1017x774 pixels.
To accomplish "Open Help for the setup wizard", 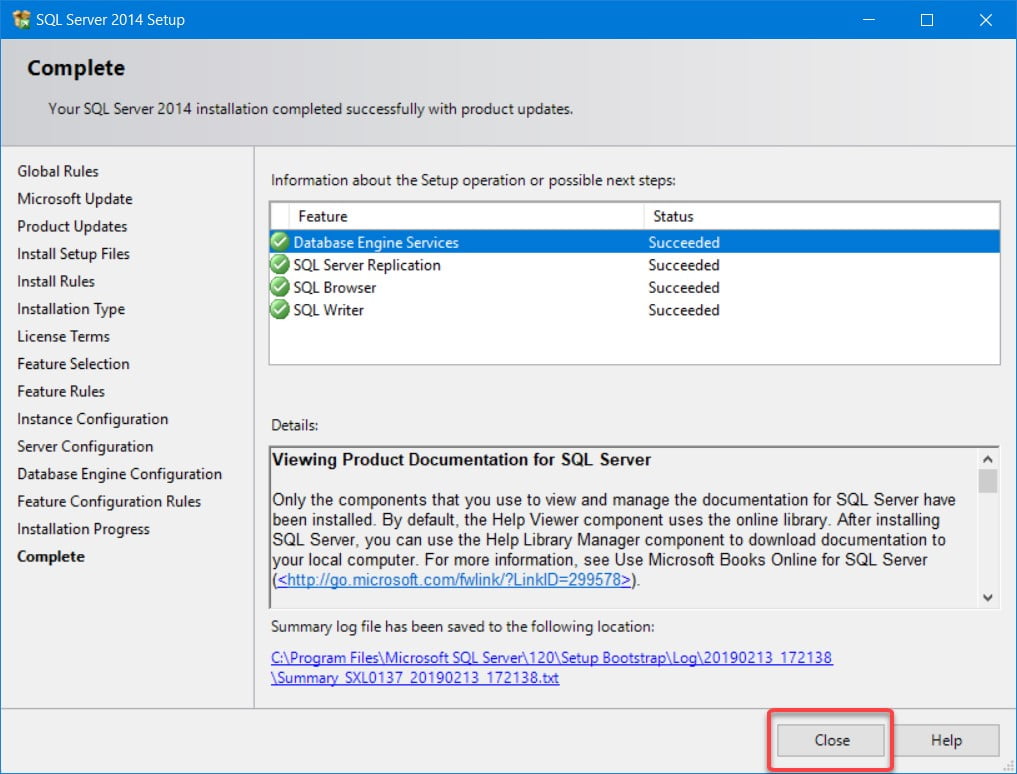I will point(946,740).
